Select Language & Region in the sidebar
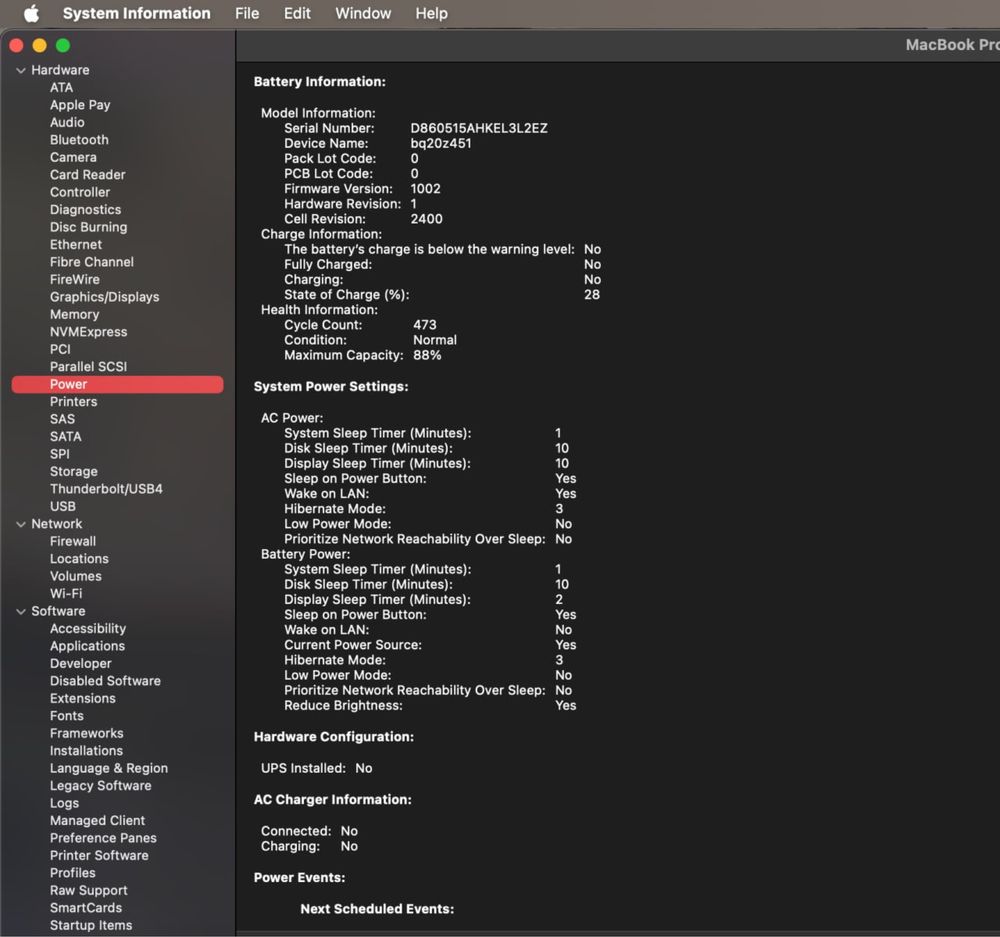 (109, 768)
